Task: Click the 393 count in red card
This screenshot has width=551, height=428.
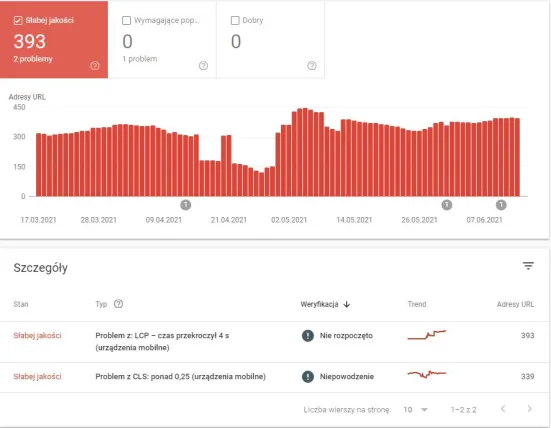Action: click(30, 41)
